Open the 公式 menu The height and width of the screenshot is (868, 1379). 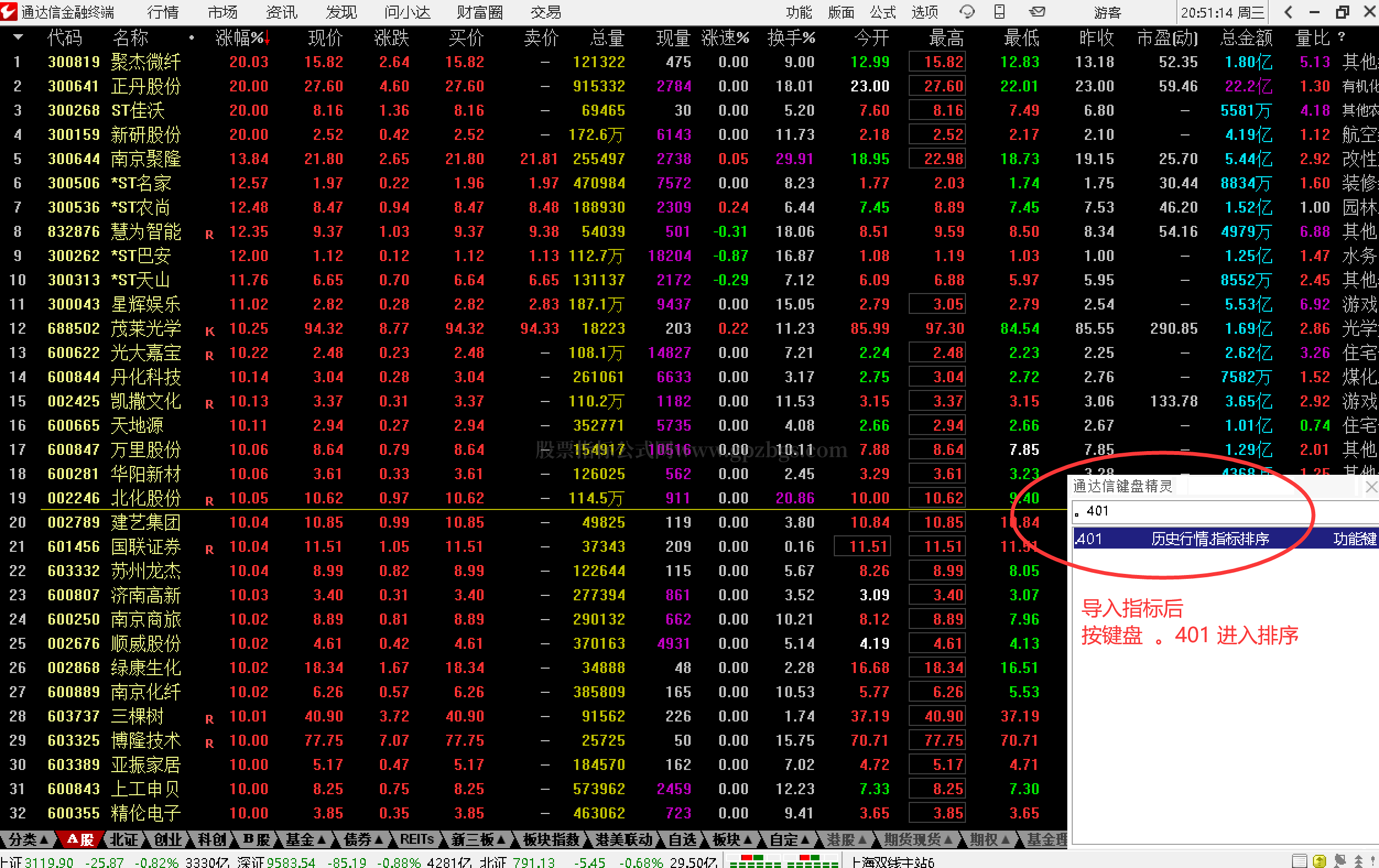(x=882, y=12)
